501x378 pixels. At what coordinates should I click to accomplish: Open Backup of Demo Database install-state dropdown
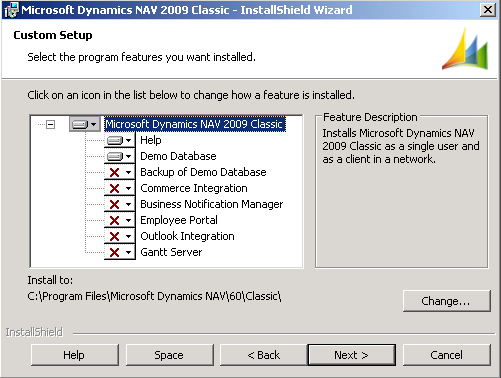point(120,172)
